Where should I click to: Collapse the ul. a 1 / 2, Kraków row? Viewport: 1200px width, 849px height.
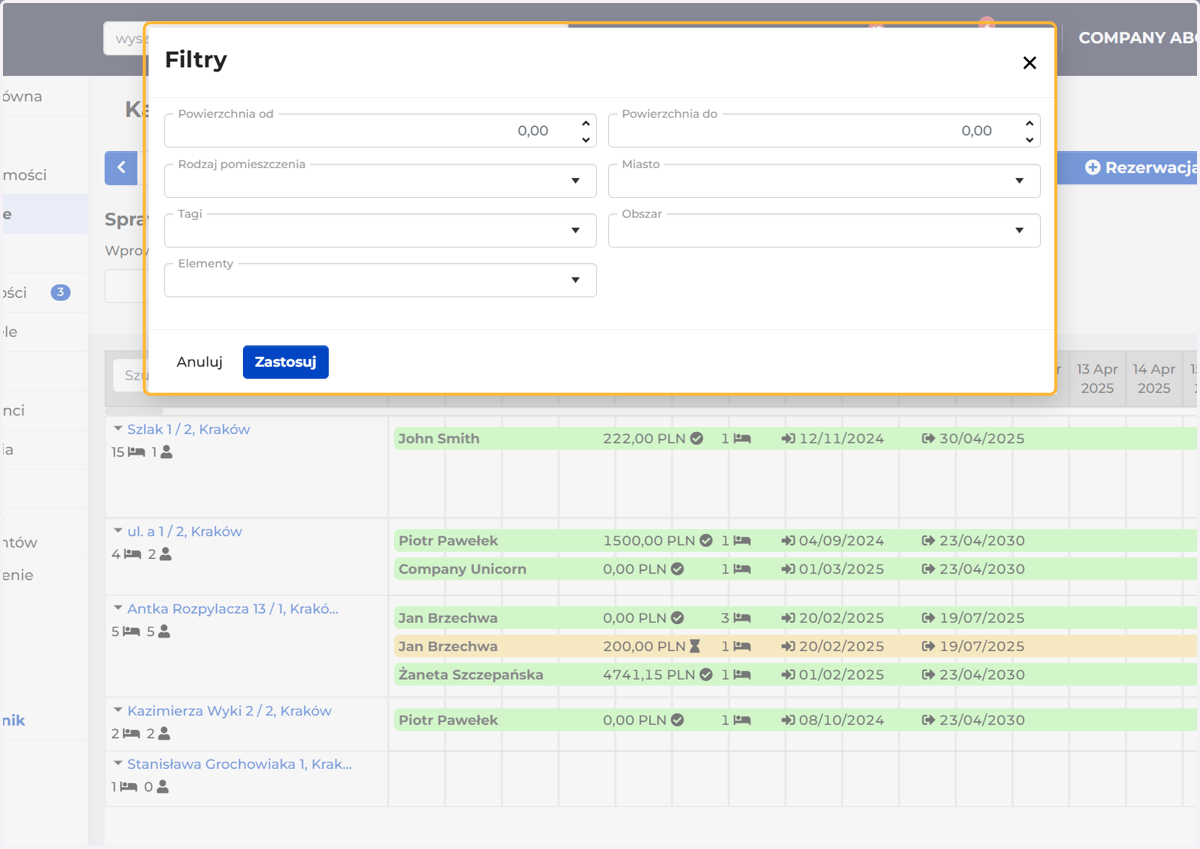click(118, 531)
